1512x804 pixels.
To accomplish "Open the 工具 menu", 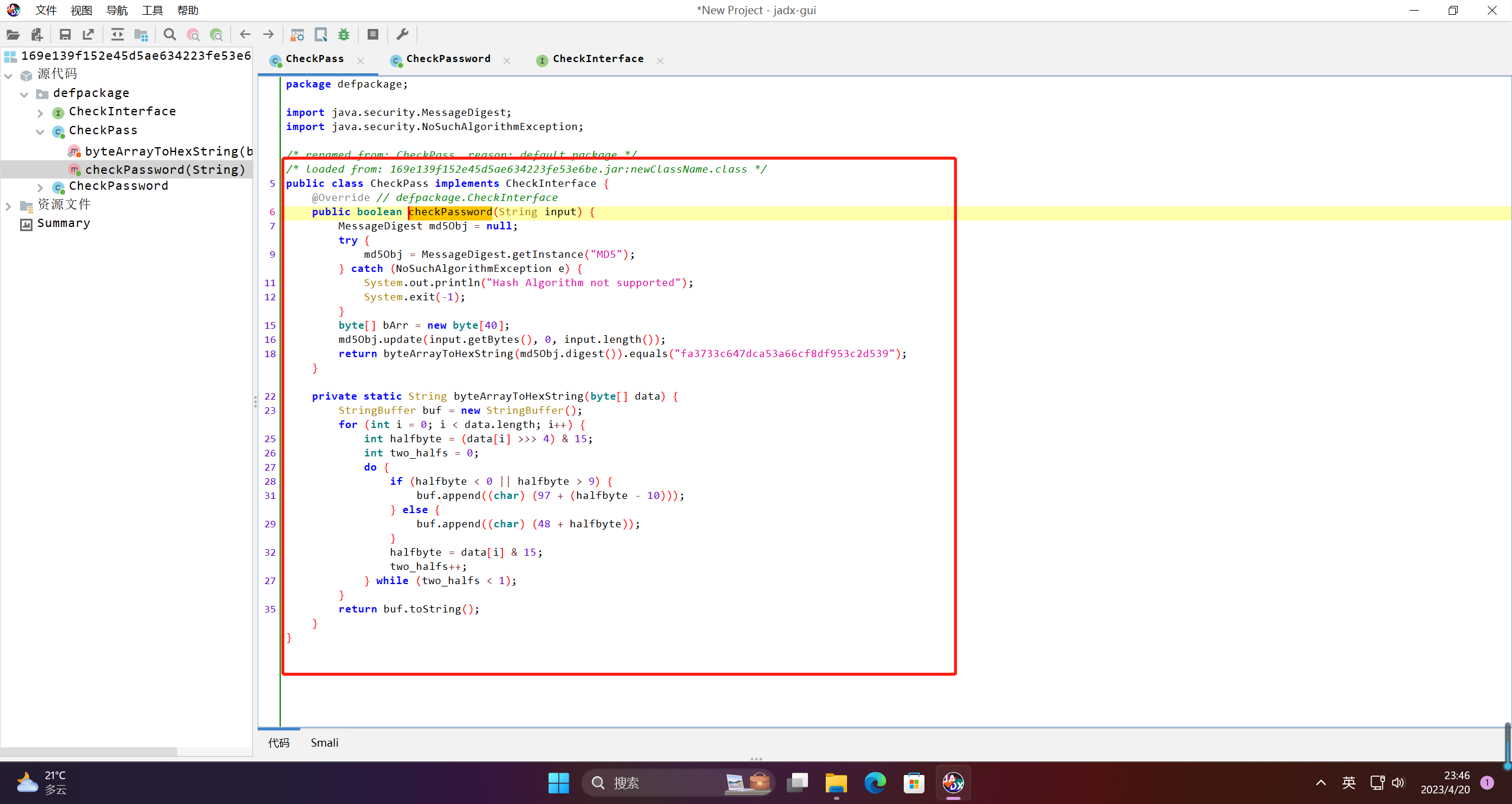I will click(152, 10).
